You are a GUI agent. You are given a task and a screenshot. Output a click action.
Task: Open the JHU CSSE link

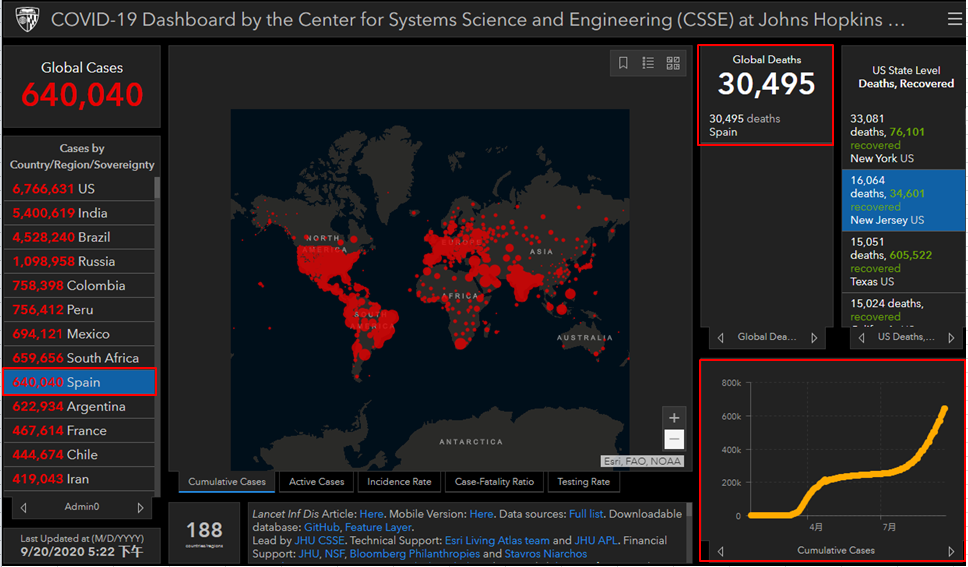(x=319, y=540)
